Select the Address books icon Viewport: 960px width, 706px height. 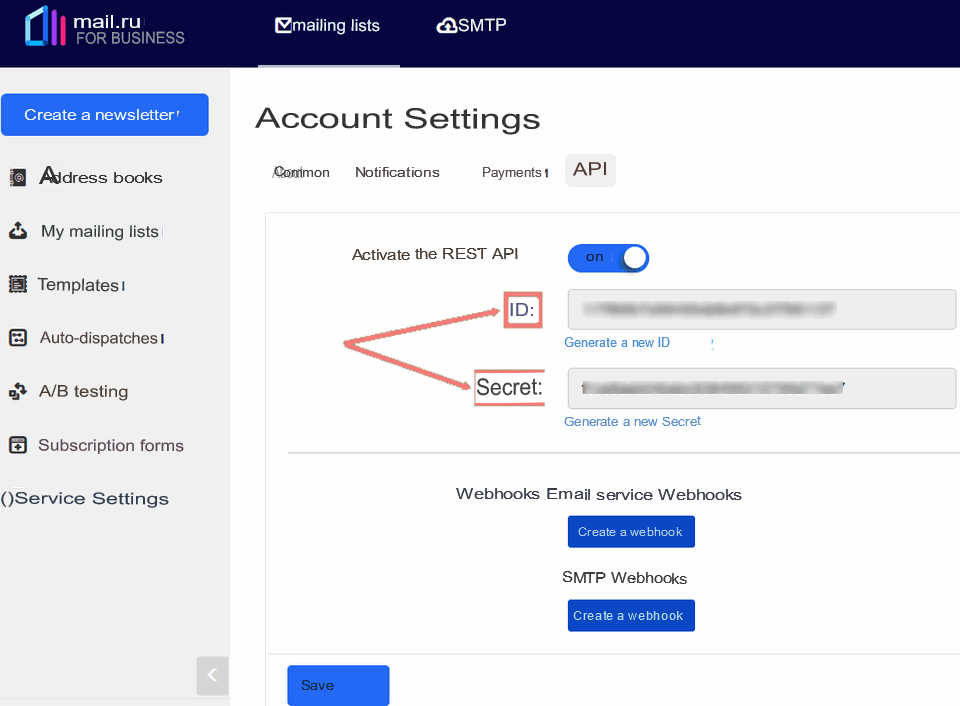tap(17, 176)
